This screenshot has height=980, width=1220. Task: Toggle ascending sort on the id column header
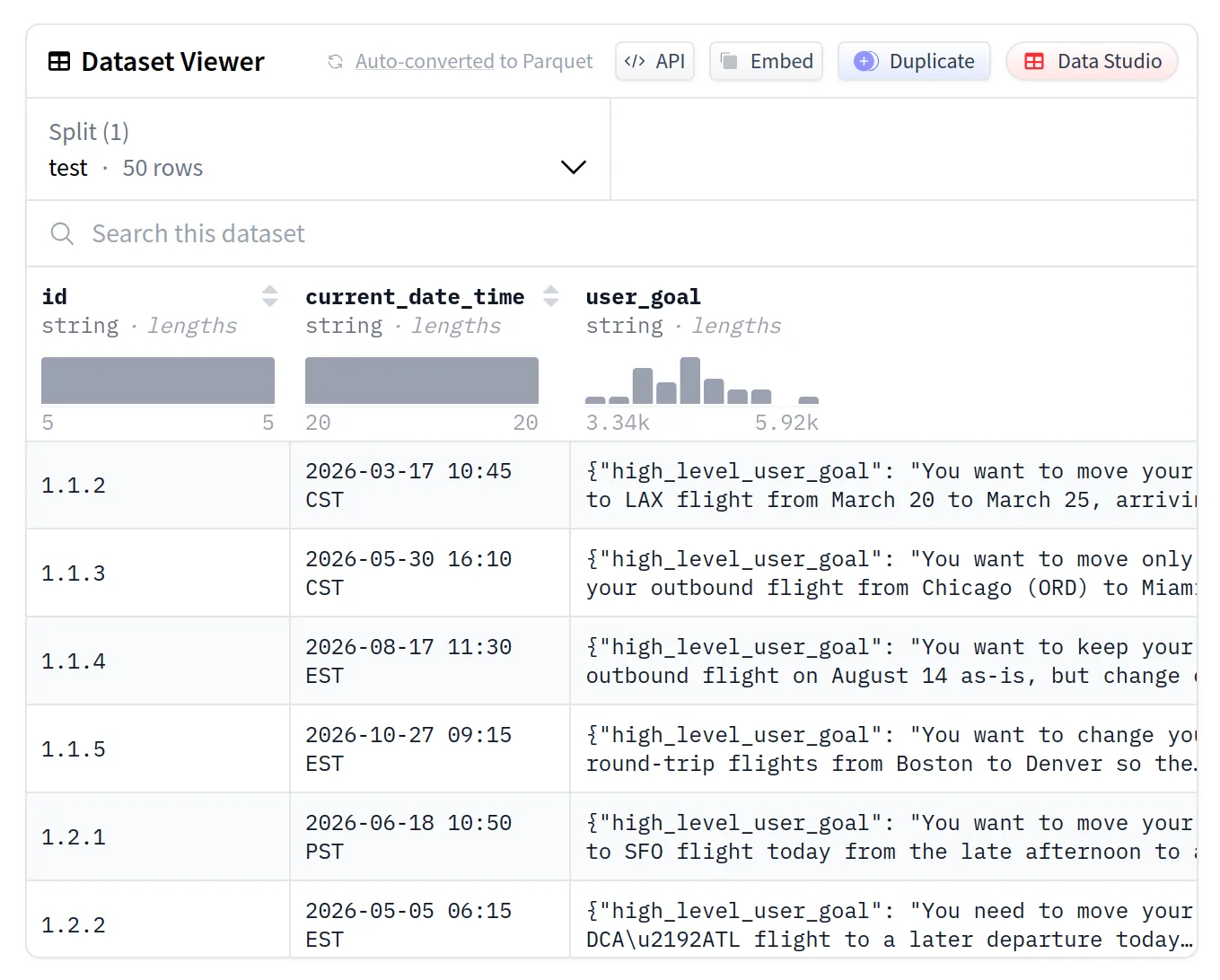tap(269, 291)
